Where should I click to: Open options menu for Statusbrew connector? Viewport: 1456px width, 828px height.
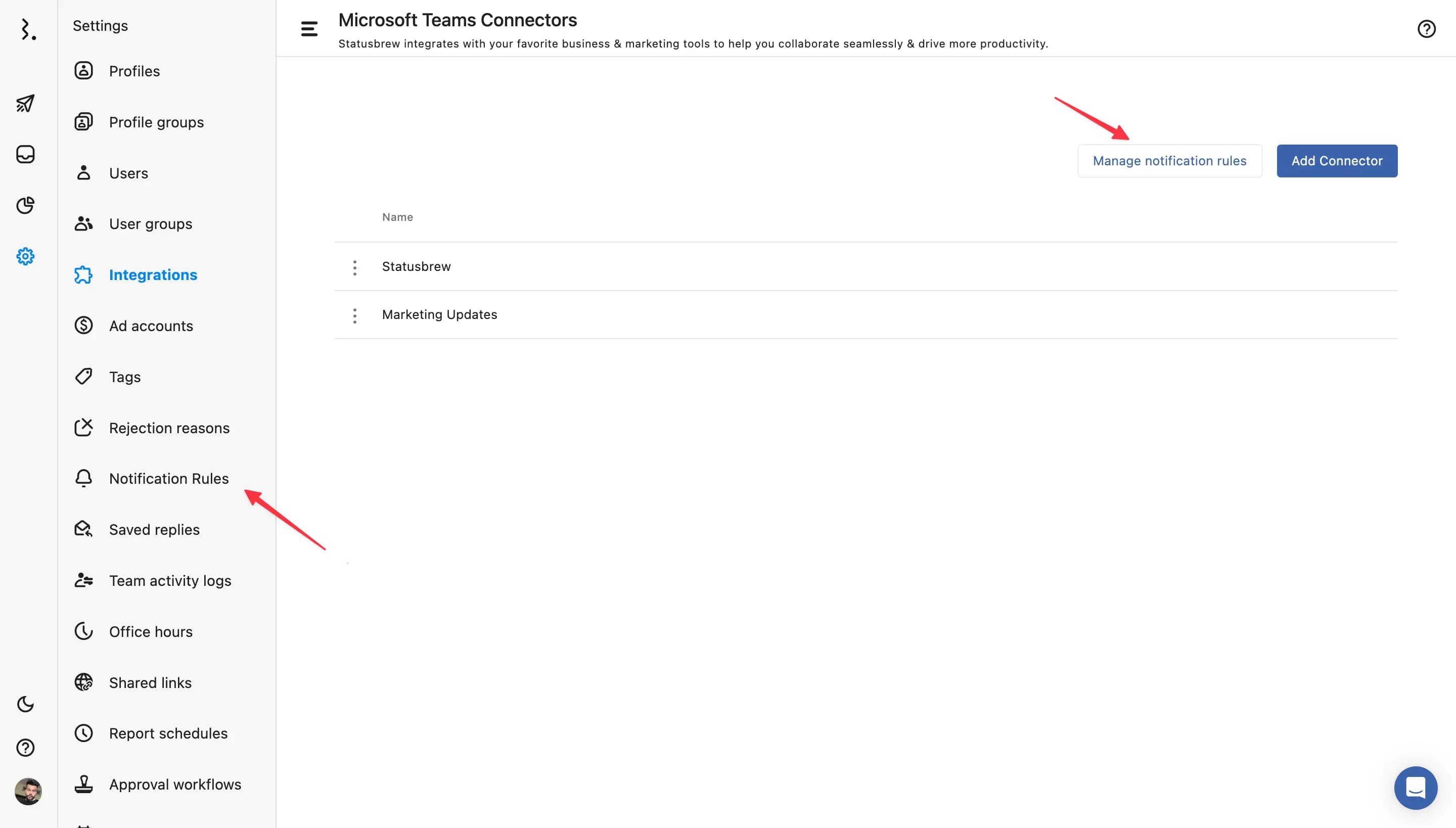[x=355, y=267]
